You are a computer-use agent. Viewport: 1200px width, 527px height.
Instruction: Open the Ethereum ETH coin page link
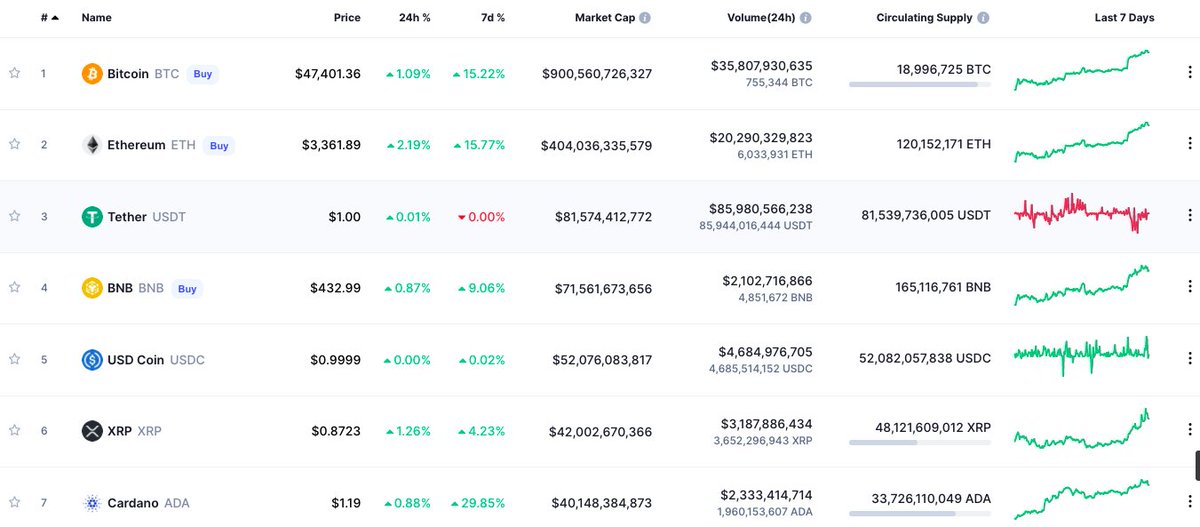tap(151, 145)
